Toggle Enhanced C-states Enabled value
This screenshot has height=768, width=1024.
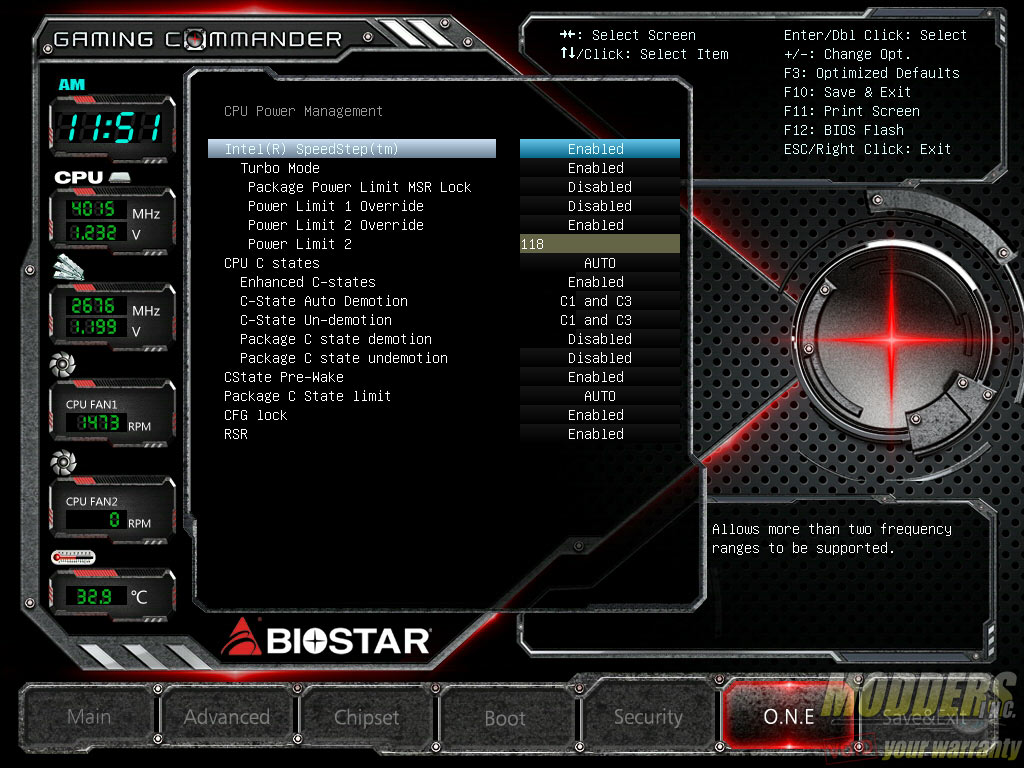(600, 281)
